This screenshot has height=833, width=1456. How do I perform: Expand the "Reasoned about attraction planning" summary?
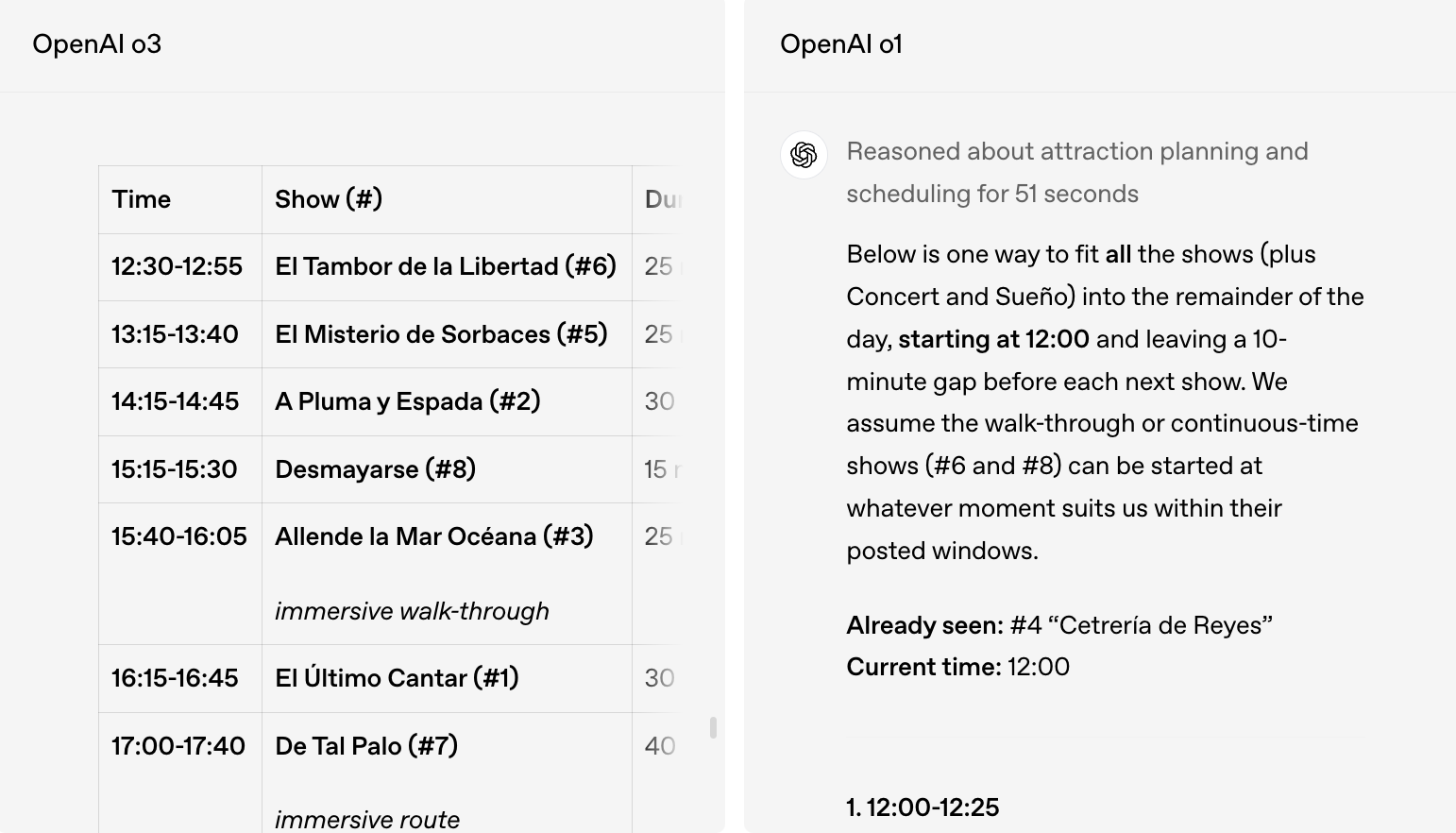pyautogui.click(x=1076, y=172)
